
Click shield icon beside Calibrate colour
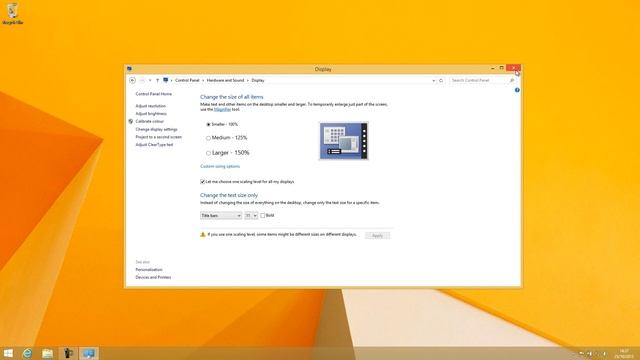pos(131,121)
